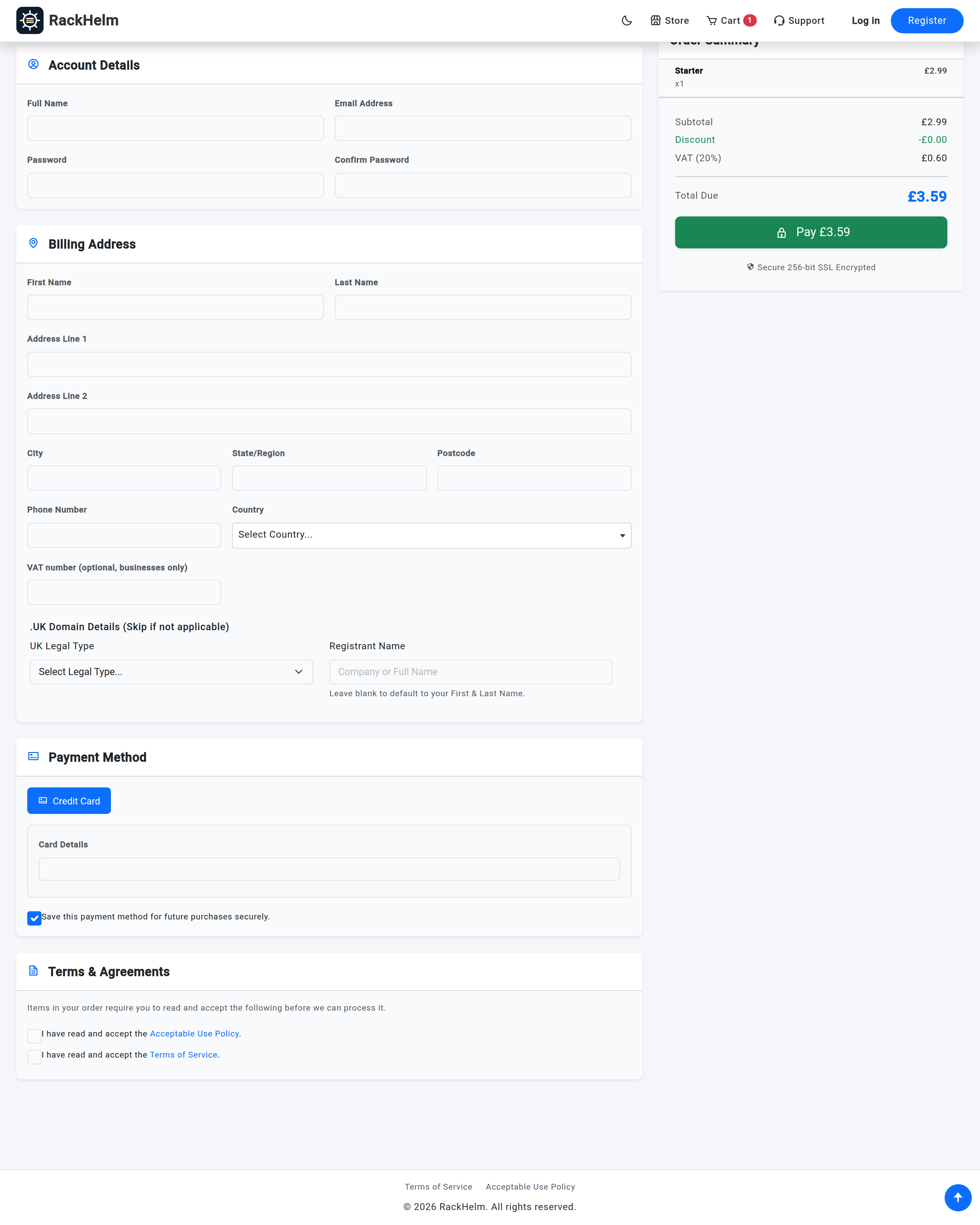This screenshot has width=980, height=1225.
Task: Uncheck Save this payment method checkbox
Action: click(34, 918)
